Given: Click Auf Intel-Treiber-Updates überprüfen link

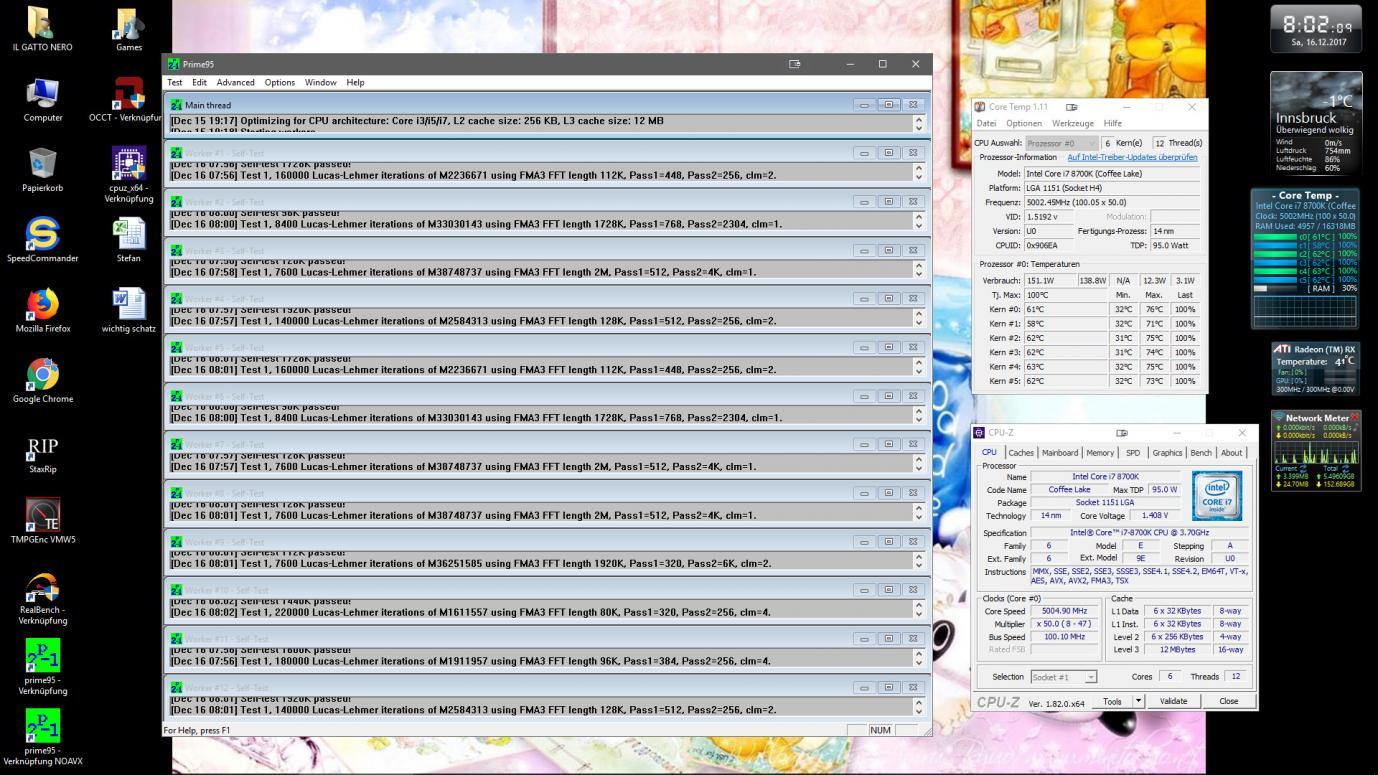Looking at the screenshot, I should coord(1132,158).
